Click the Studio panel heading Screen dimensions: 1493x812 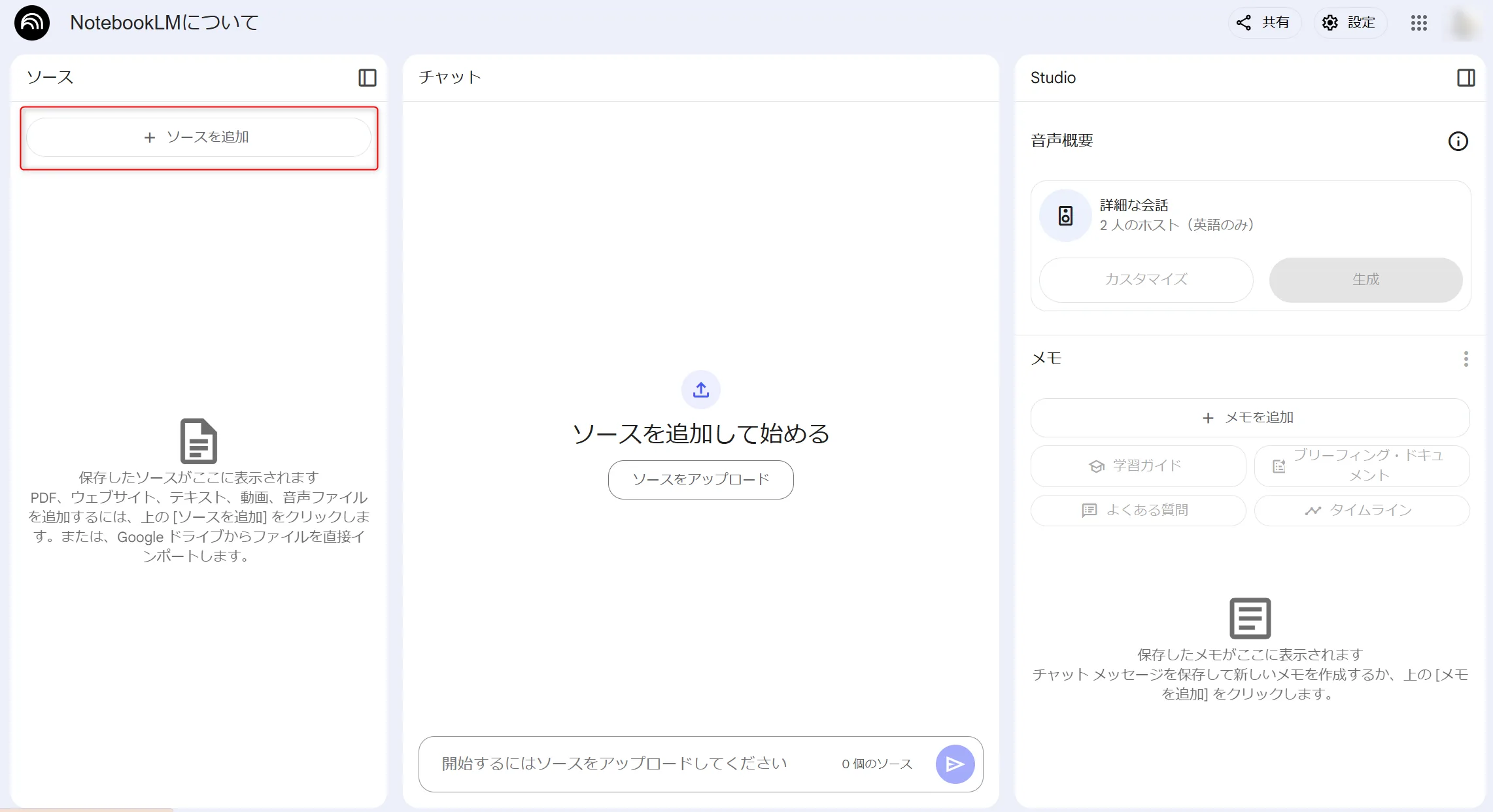[x=1053, y=78]
